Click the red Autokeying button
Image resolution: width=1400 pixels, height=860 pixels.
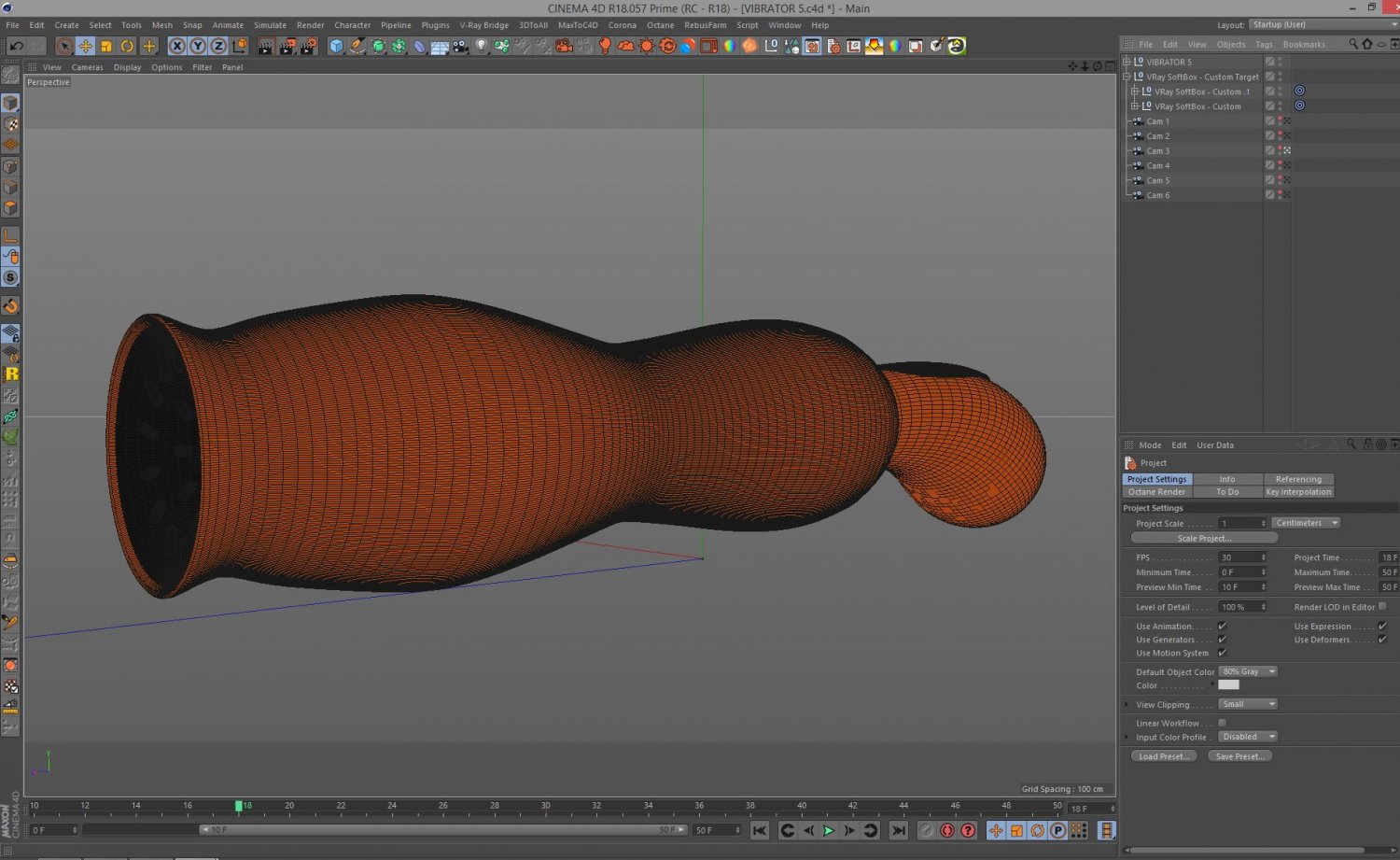click(x=947, y=830)
